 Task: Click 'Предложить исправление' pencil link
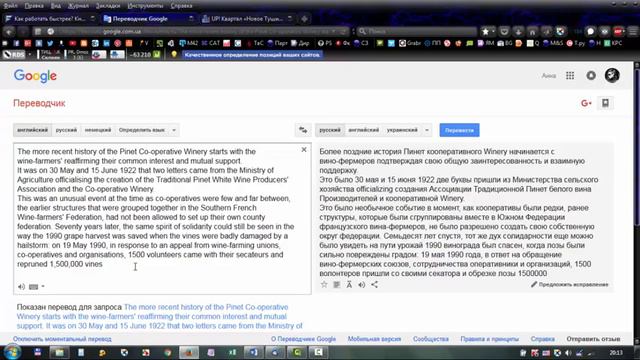(x=570, y=284)
